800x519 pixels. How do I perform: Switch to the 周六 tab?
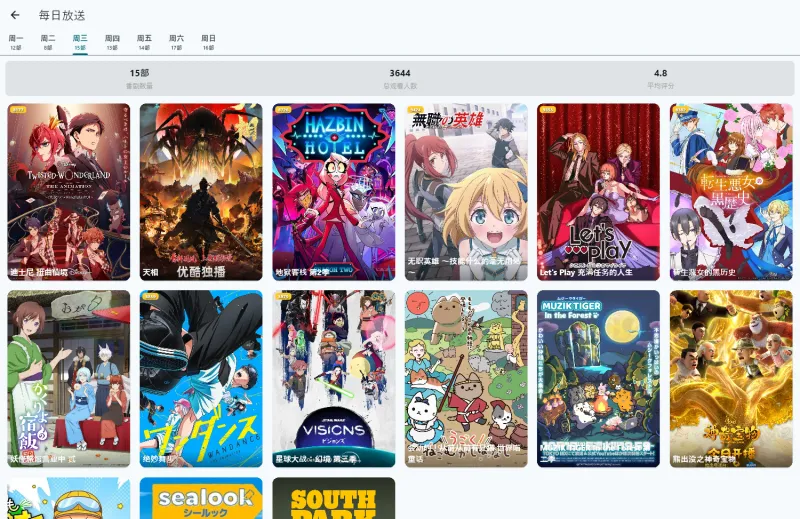177,42
